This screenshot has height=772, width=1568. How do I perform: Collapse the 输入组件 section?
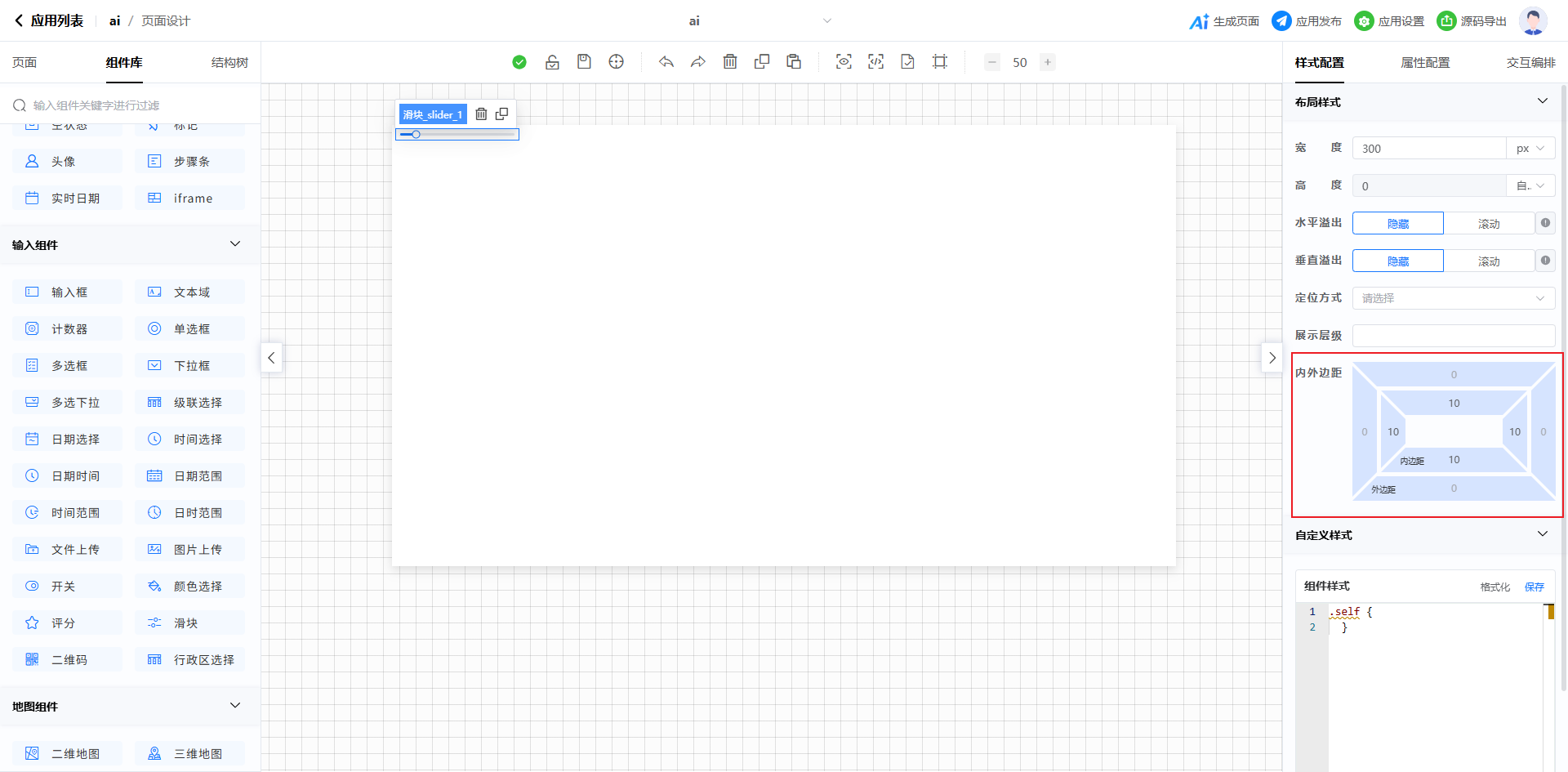click(x=235, y=244)
